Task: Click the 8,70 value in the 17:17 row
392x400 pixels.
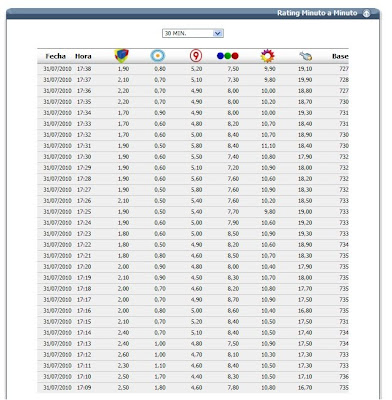Action: pos(233,300)
